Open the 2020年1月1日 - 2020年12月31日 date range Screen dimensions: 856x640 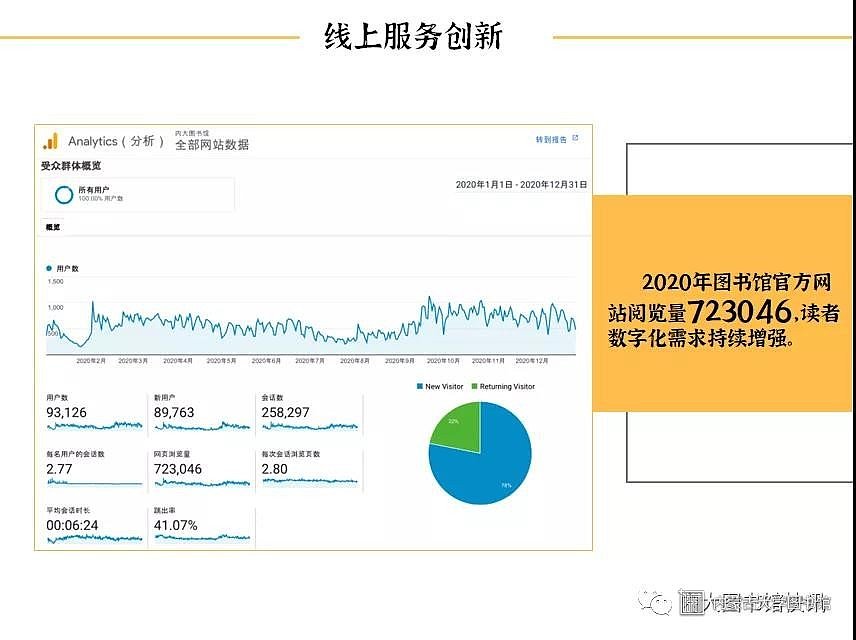[x=521, y=185]
